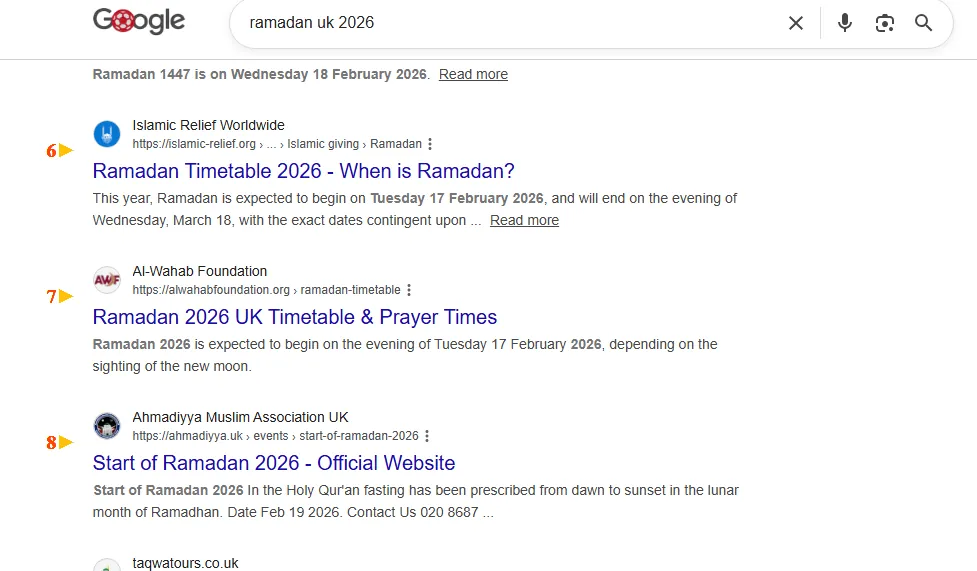Click the ahmadiyya.uk events URL
Screen dimensions: 977x571
[275, 436]
